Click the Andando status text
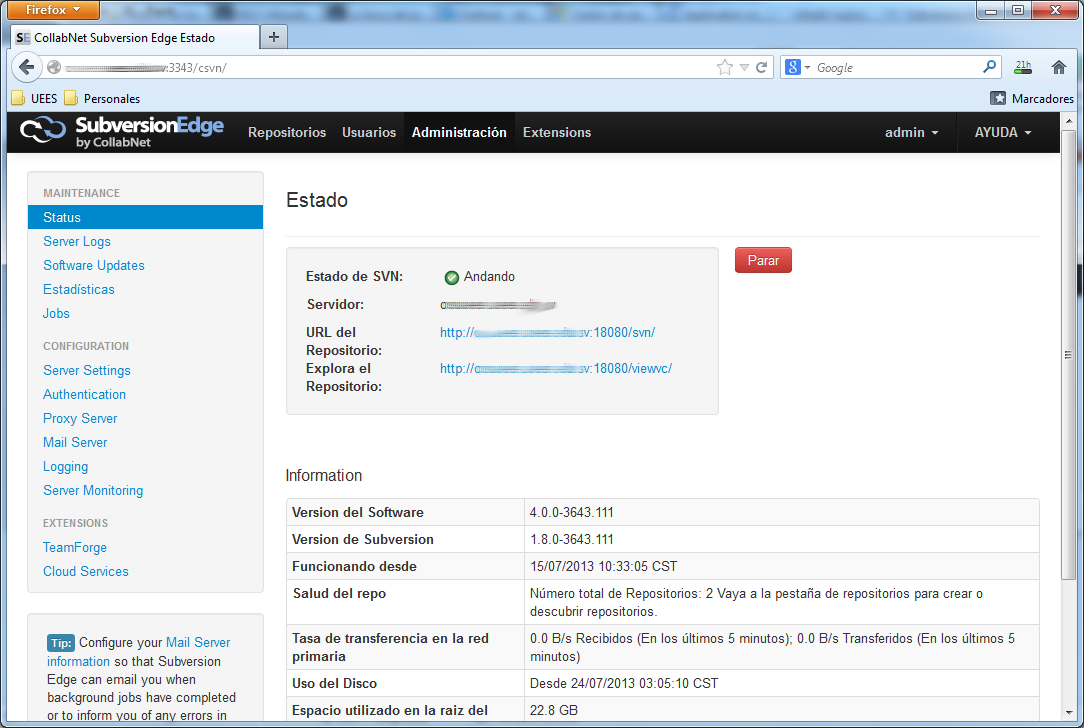 tap(489, 277)
